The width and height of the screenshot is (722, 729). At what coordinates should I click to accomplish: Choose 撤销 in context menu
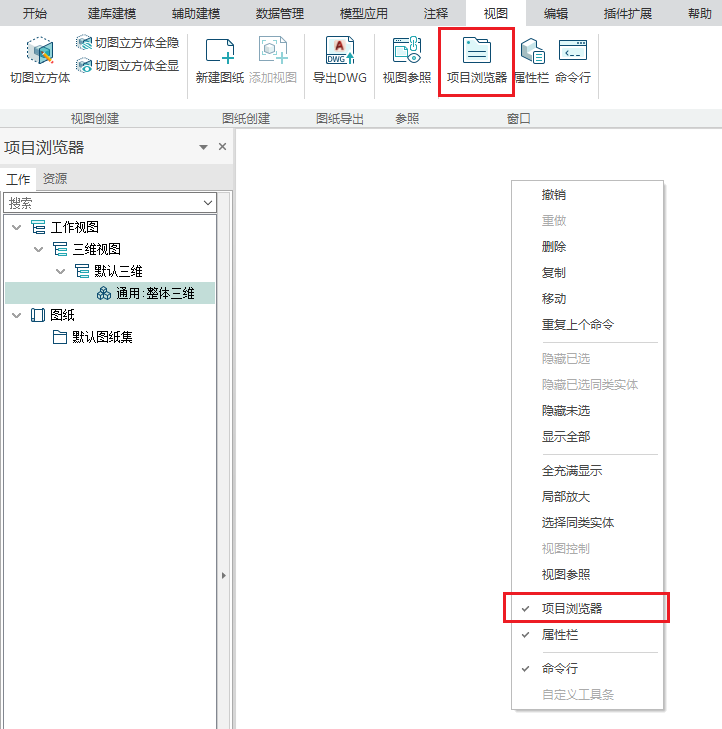coord(588,195)
